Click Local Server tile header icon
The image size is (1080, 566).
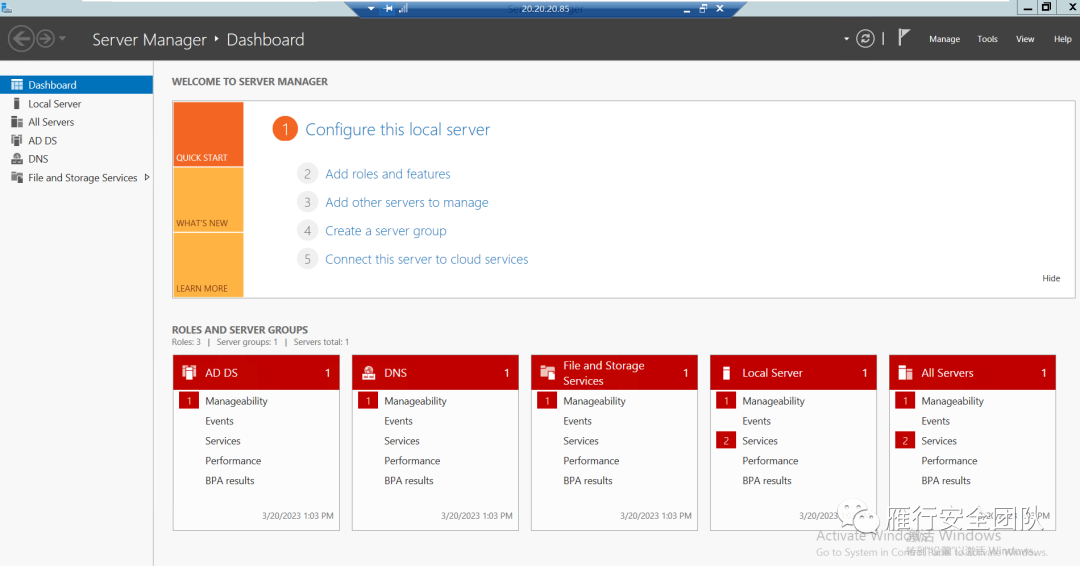726,373
